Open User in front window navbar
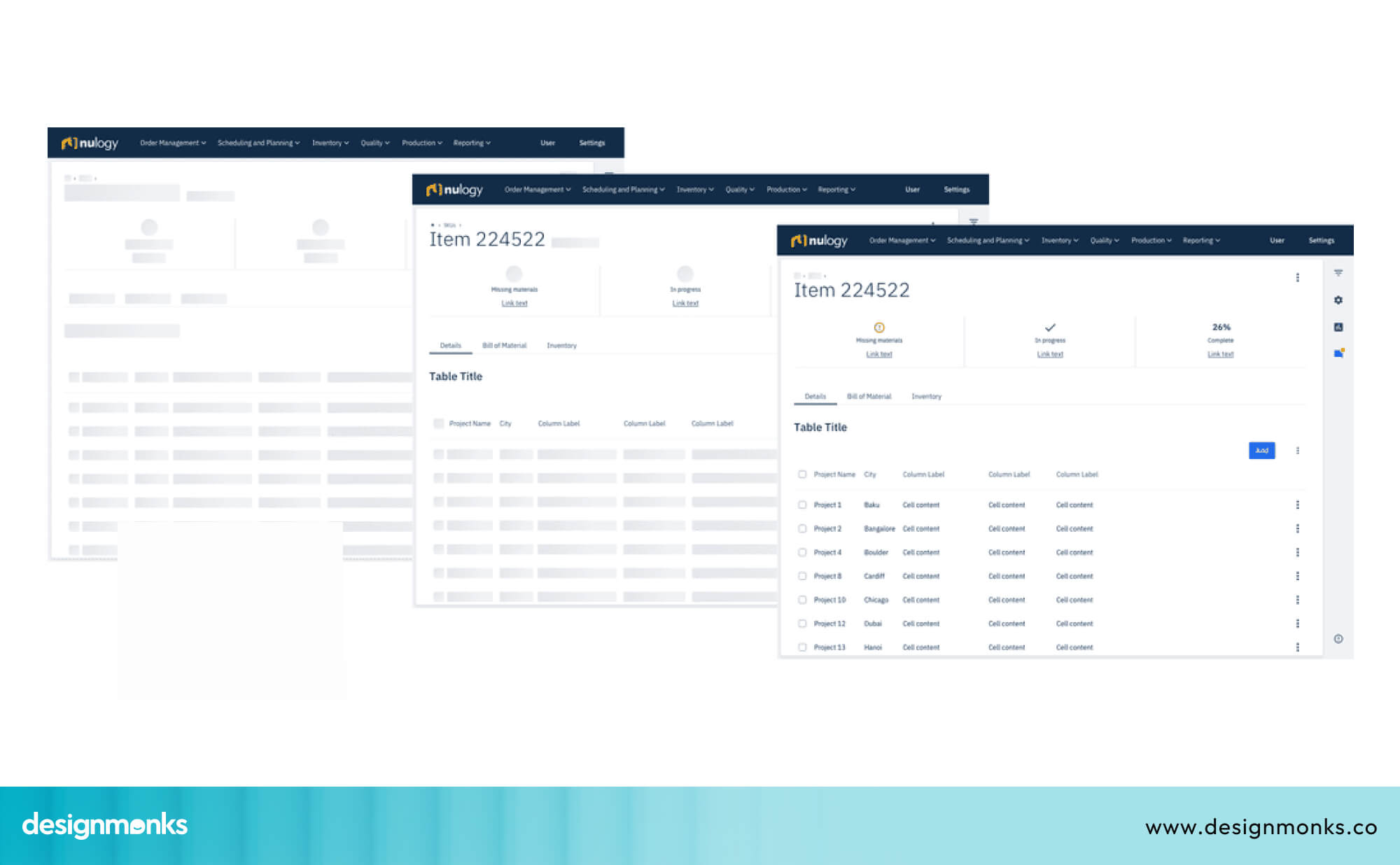This screenshot has width=1400, height=865. pyautogui.click(x=1277, y=241)
